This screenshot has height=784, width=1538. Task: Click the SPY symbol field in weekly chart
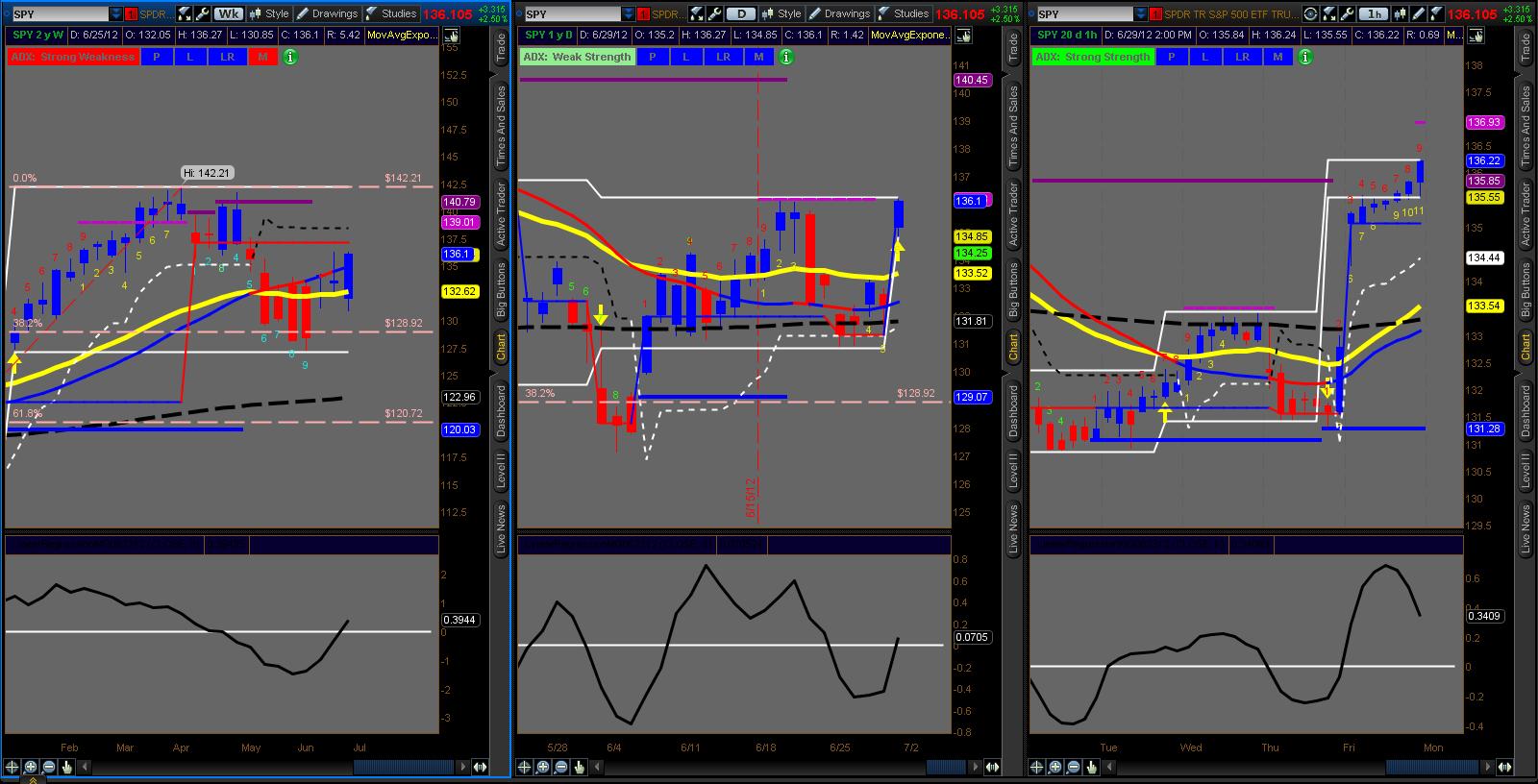[x=61, y=14]
